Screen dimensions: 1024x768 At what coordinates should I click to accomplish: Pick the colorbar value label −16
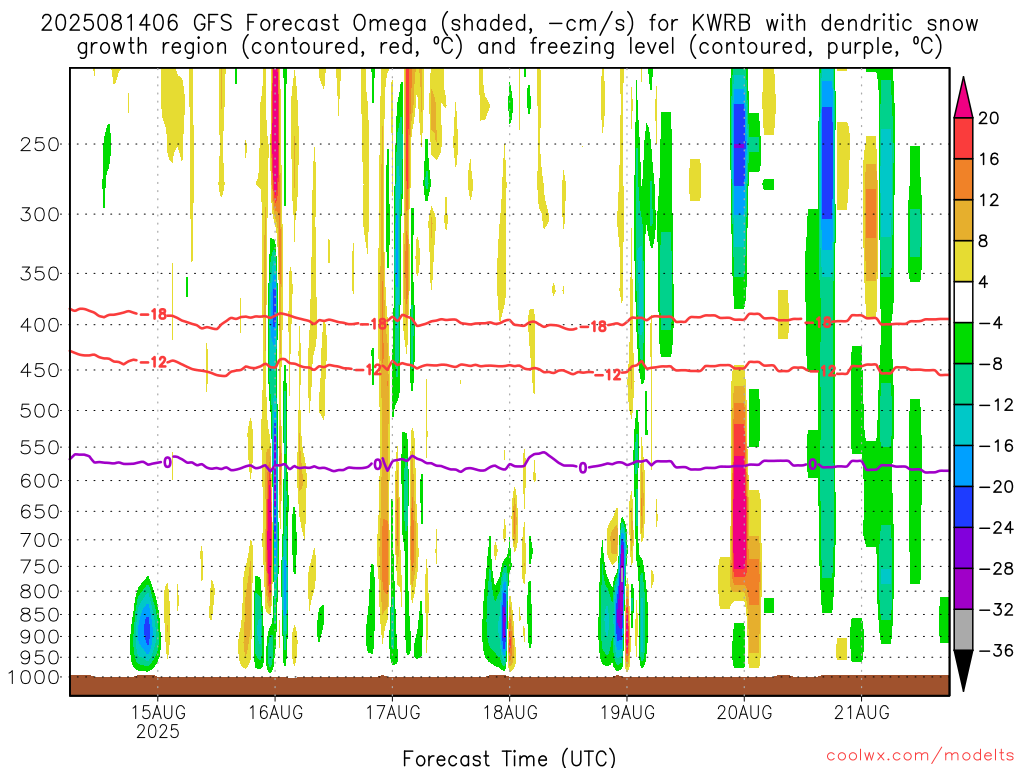pyautogui.click(x=996, y=447)
